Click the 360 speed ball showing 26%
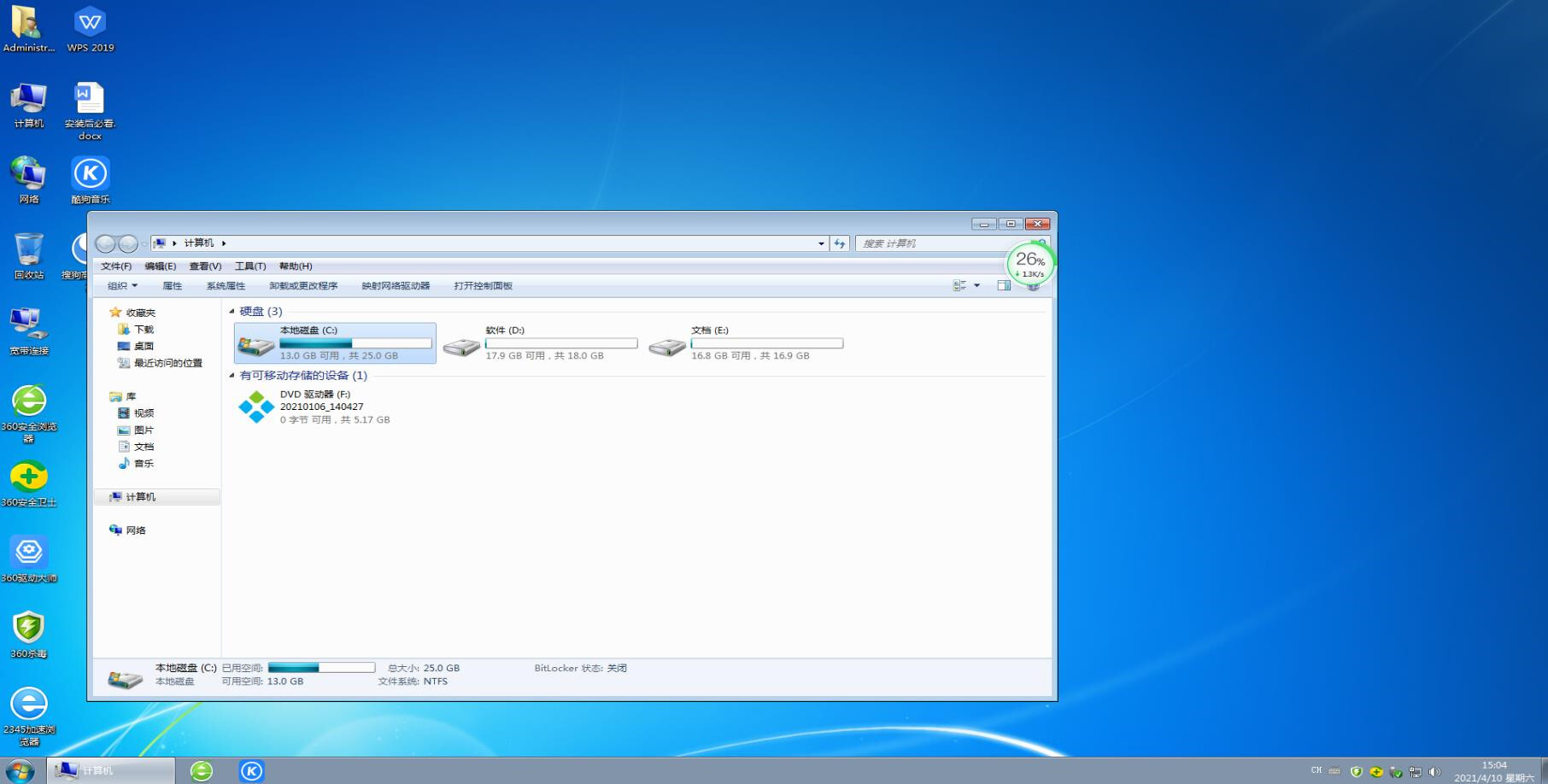1548x784 pixels. [x=1030, y=263]
